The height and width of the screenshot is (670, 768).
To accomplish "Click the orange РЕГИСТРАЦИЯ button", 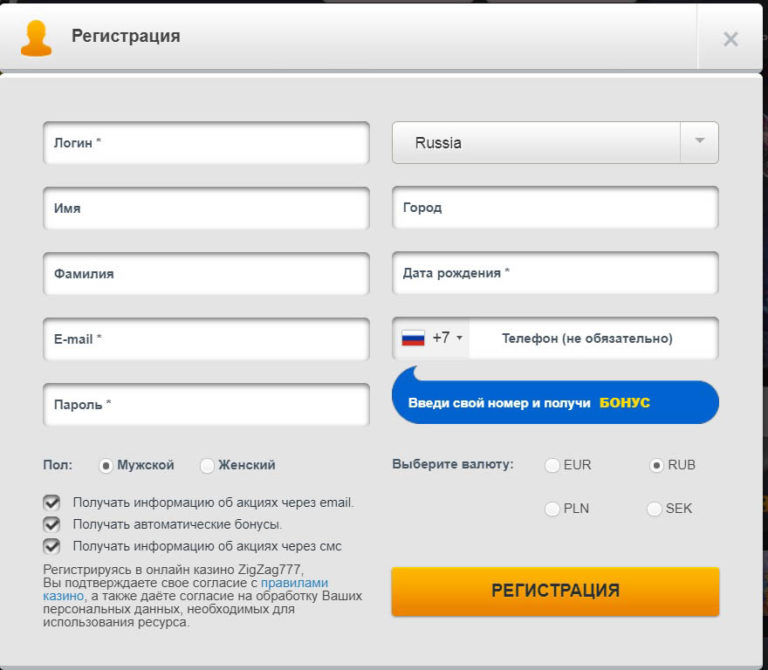I will click(555, 591).
